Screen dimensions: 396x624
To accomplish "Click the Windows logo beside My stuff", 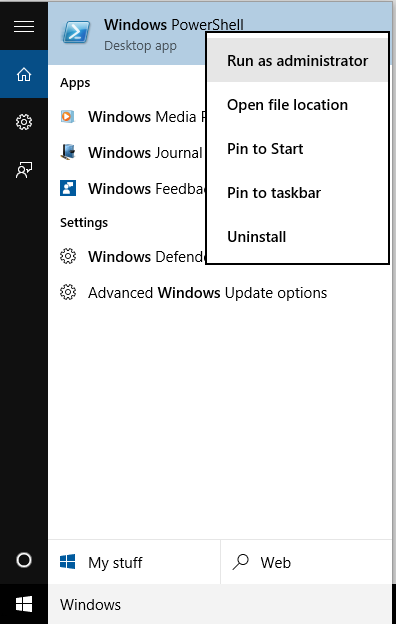I will point(68,562).
